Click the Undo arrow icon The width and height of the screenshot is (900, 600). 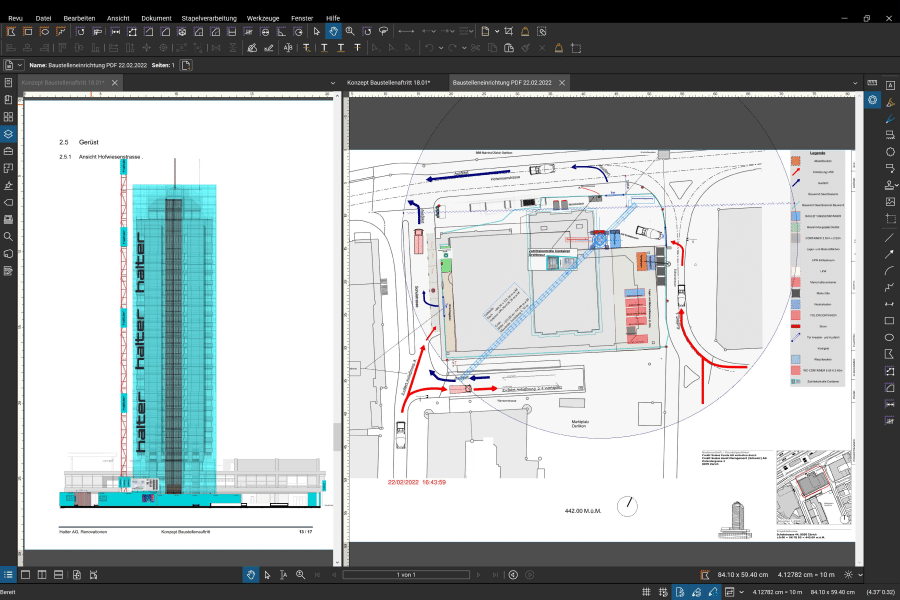pos(429,48)
